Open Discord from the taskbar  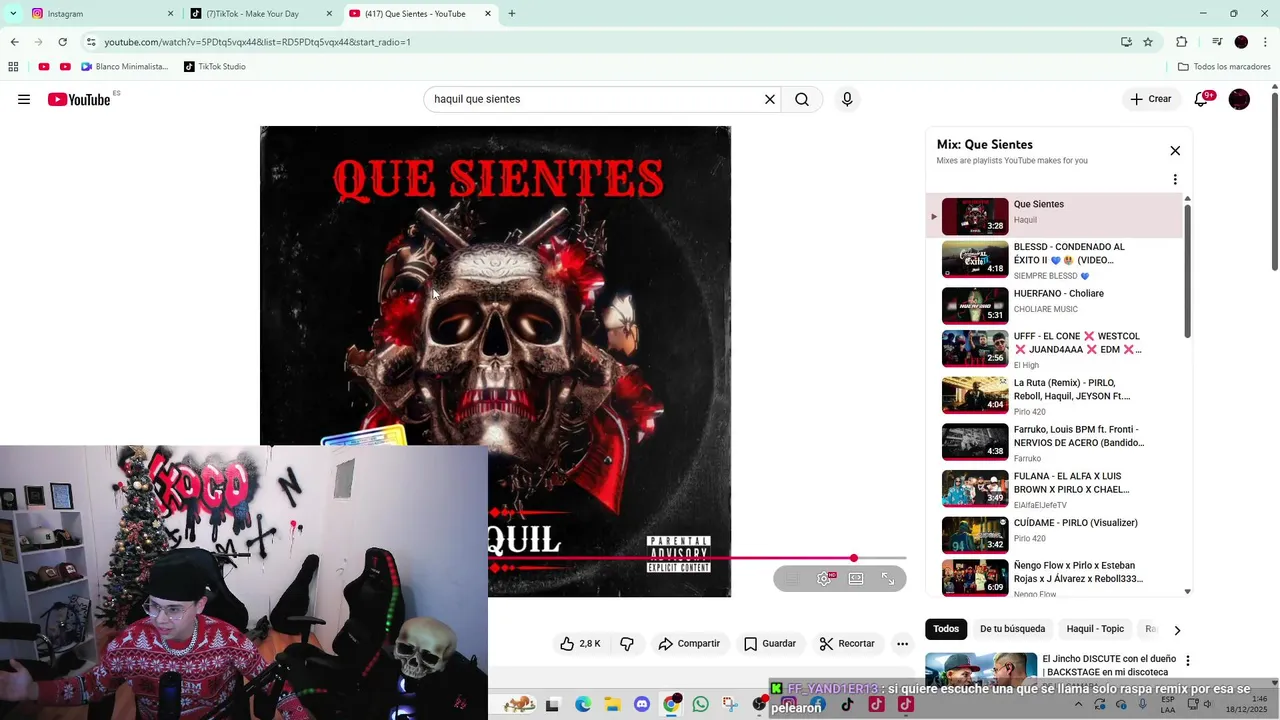point(642,704)
